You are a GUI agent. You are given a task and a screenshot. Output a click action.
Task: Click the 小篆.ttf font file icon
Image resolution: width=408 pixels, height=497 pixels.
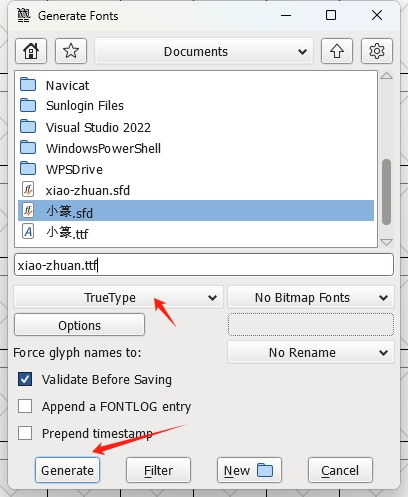click(28, 232)
